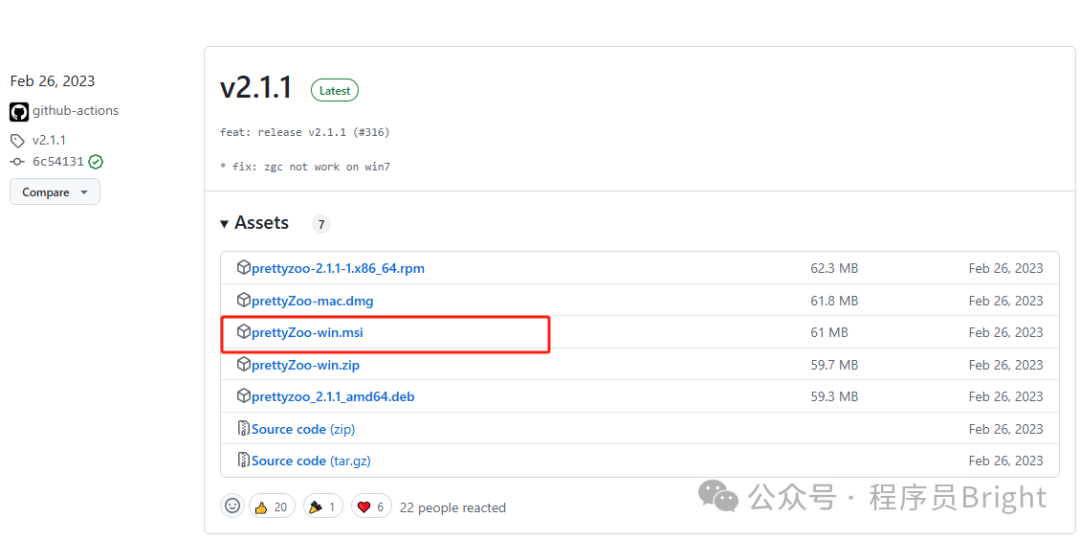Click the tag icon beside v2.1.1
The width and height of the screenshot is (1080, 540).
(17, 141)
